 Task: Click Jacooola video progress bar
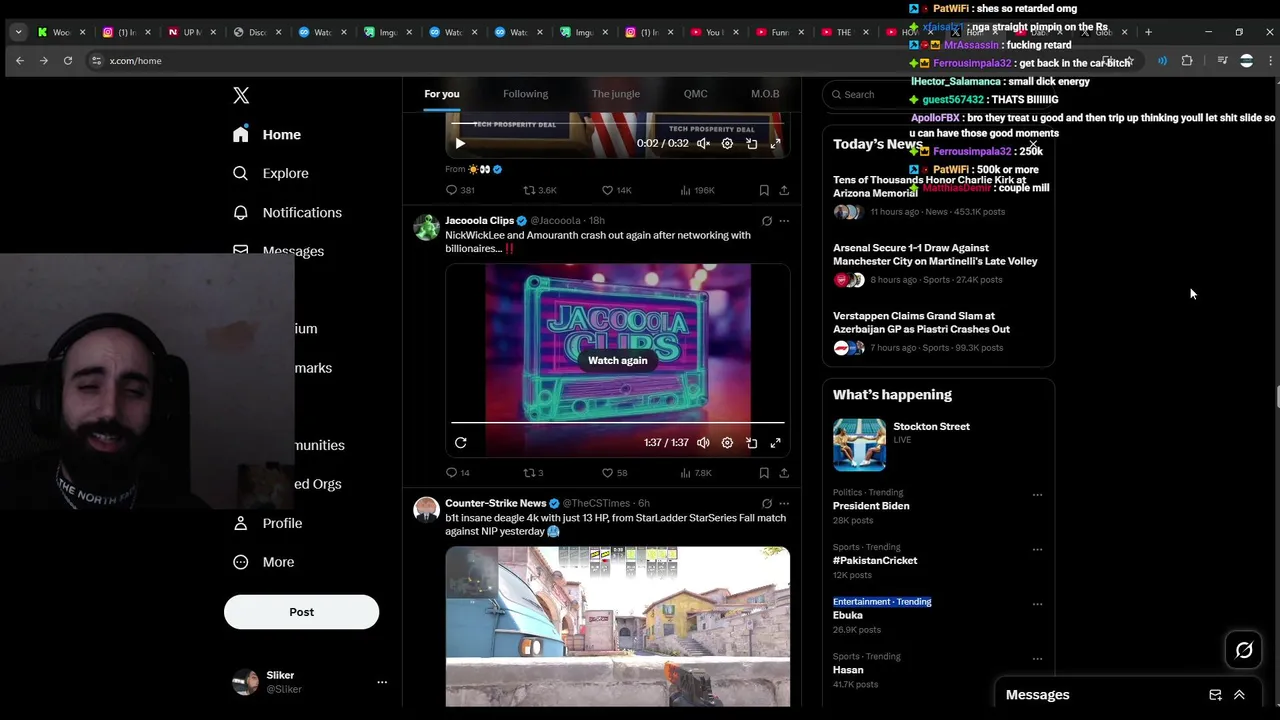click(x=617, y=423)
